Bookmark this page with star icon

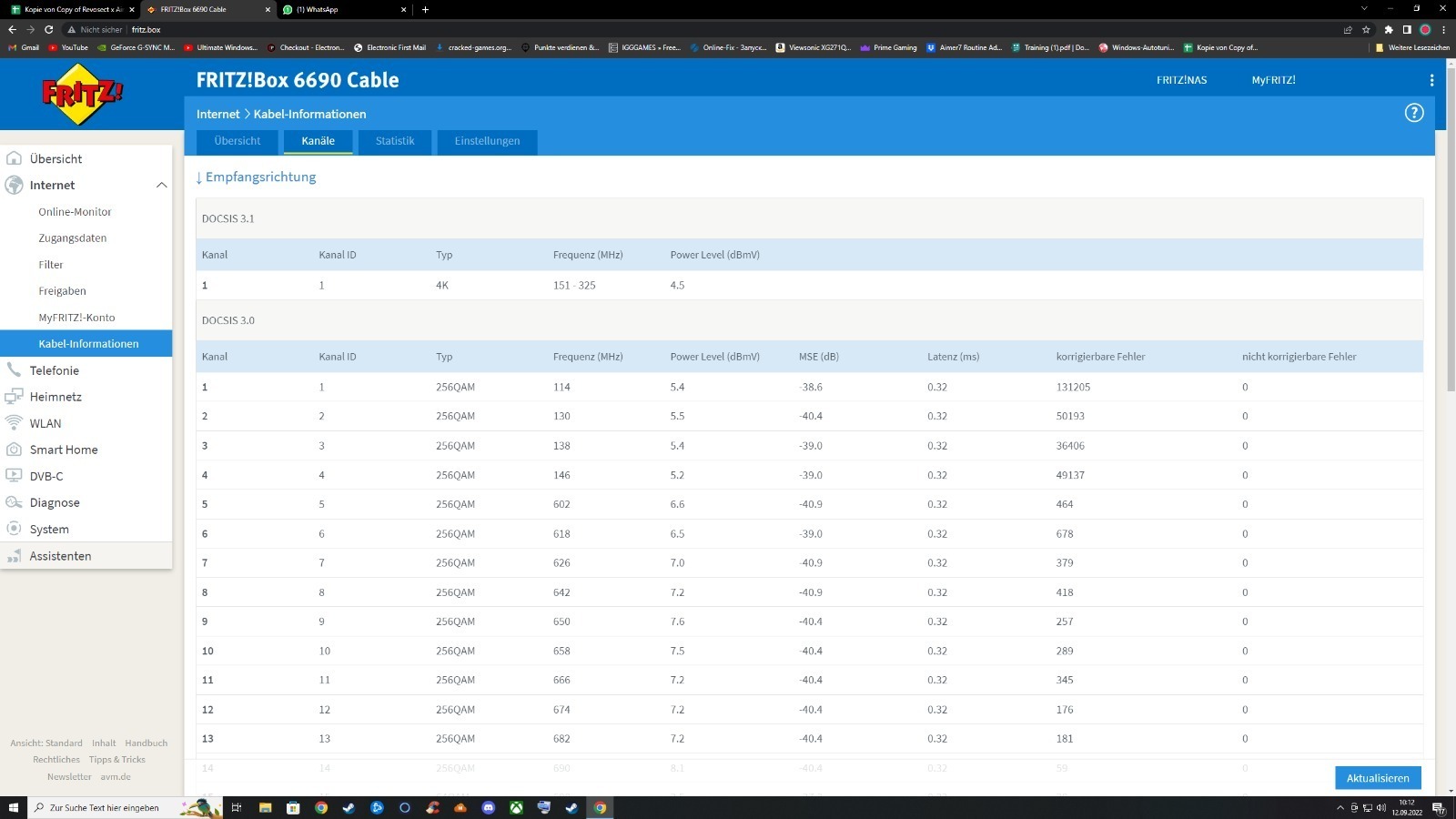click(1366, 29)
